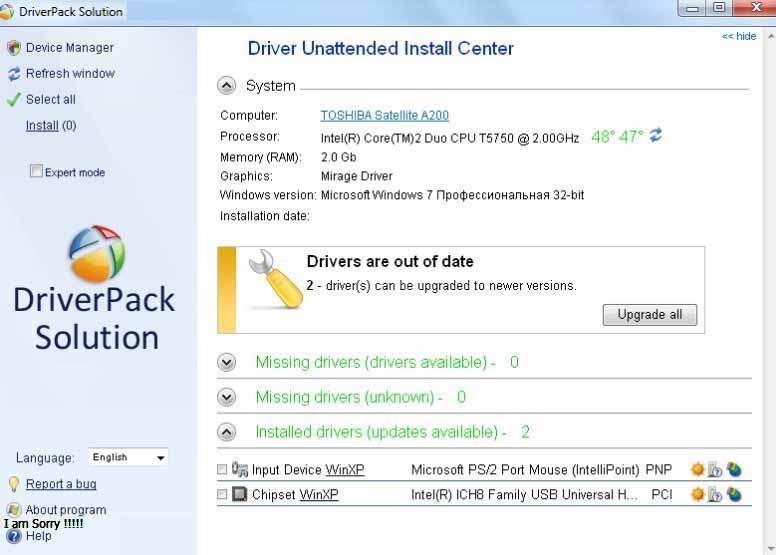Click the green Select all checkmark icon
The width and height of the screenshot is (776, 555).
point(13,99)
